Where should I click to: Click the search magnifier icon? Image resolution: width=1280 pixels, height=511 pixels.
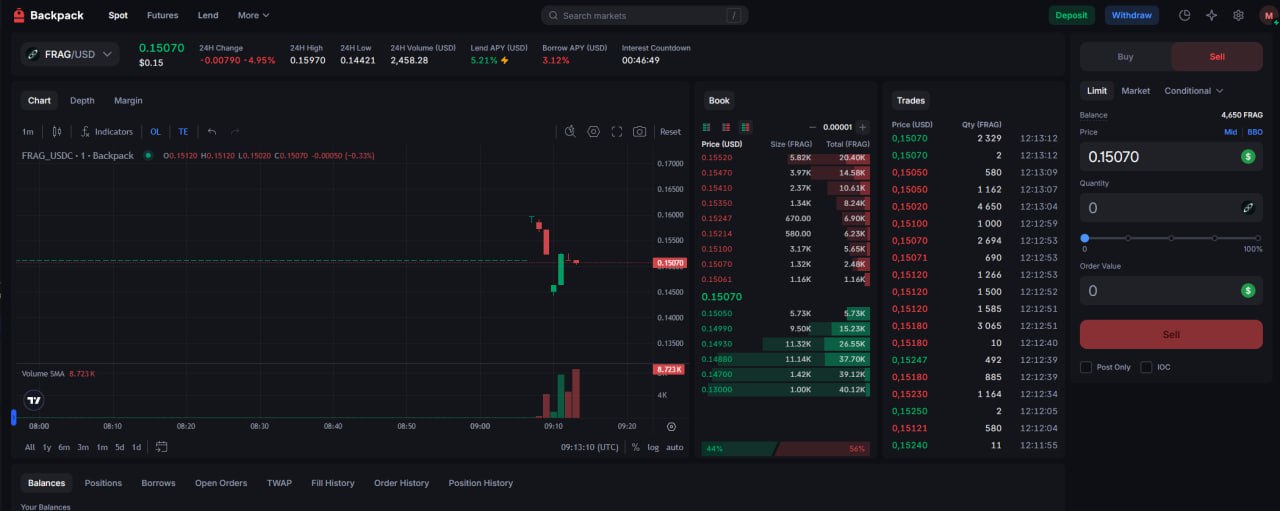click(x=553, y=15)
